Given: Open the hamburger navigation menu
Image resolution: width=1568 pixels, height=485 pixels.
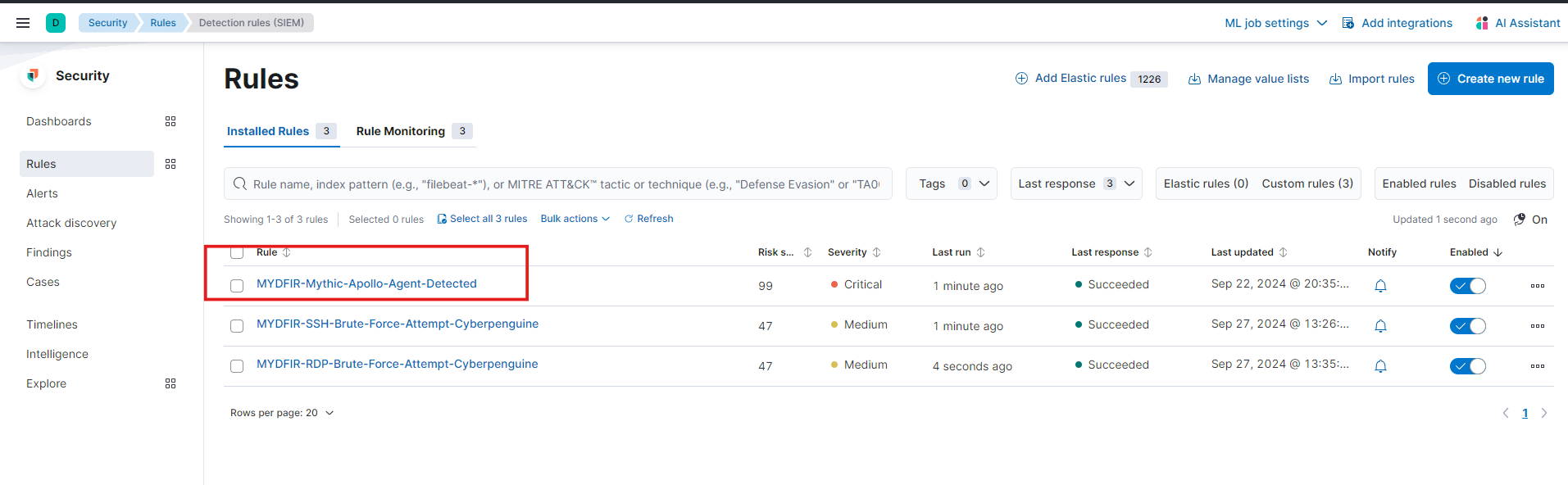Looking at the screenshot, I should 23,23.
